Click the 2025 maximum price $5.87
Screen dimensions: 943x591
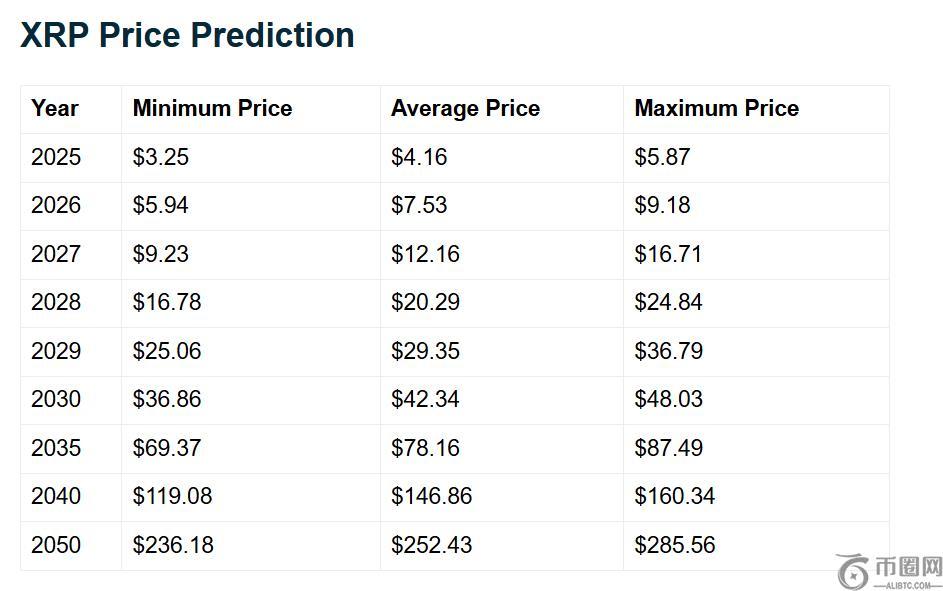[662, 157]
